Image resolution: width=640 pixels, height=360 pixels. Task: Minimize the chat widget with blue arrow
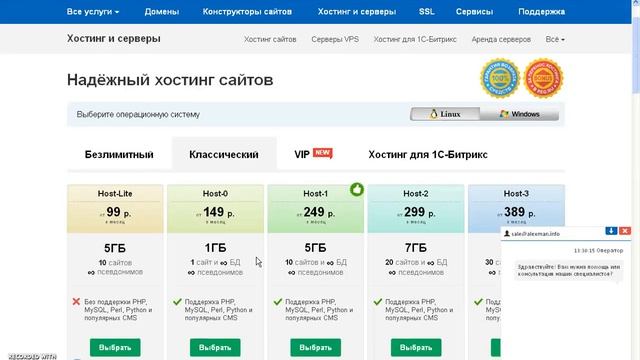(x=611, y=231)
